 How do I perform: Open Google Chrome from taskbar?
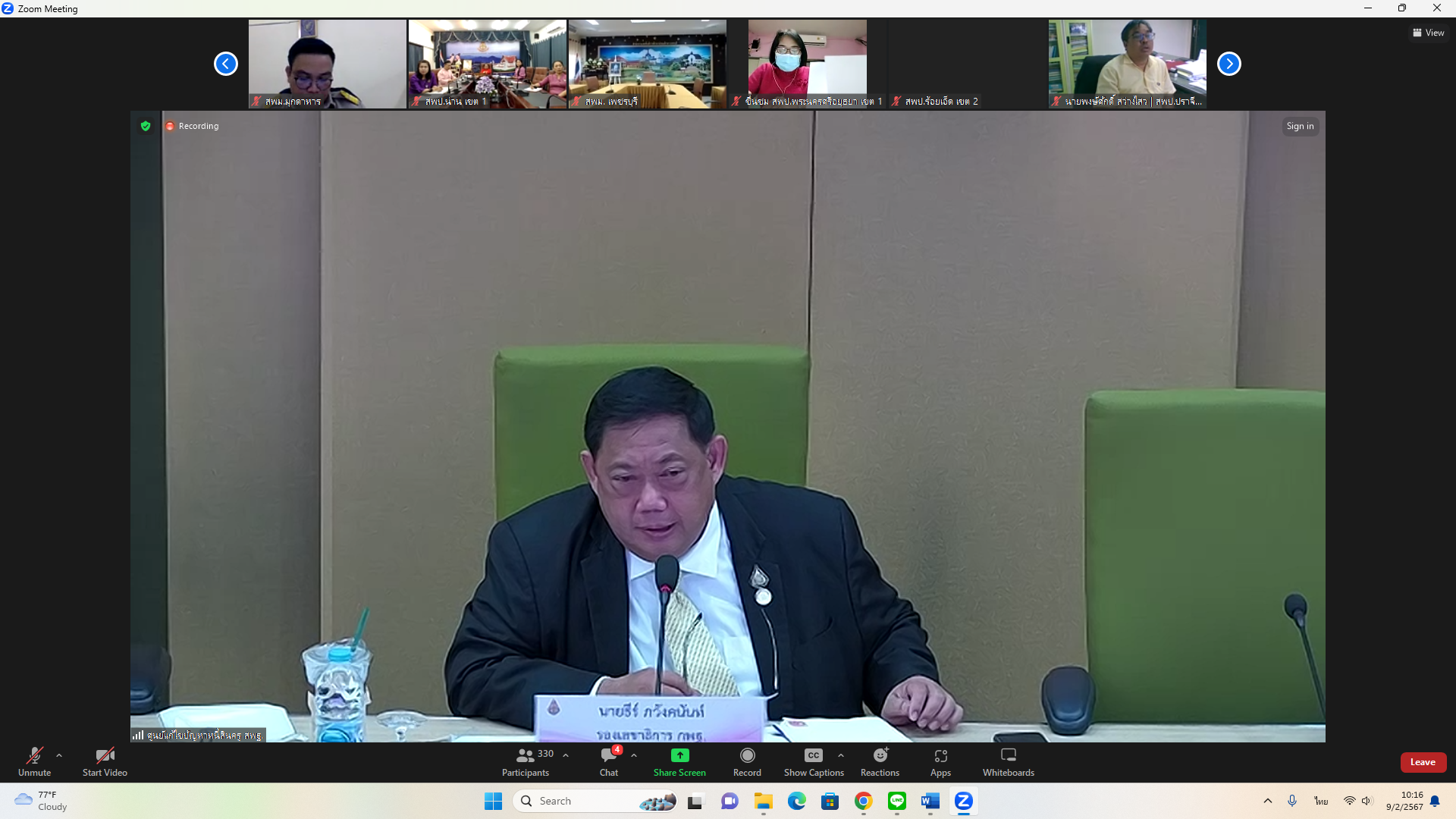(x=864, y=801)
